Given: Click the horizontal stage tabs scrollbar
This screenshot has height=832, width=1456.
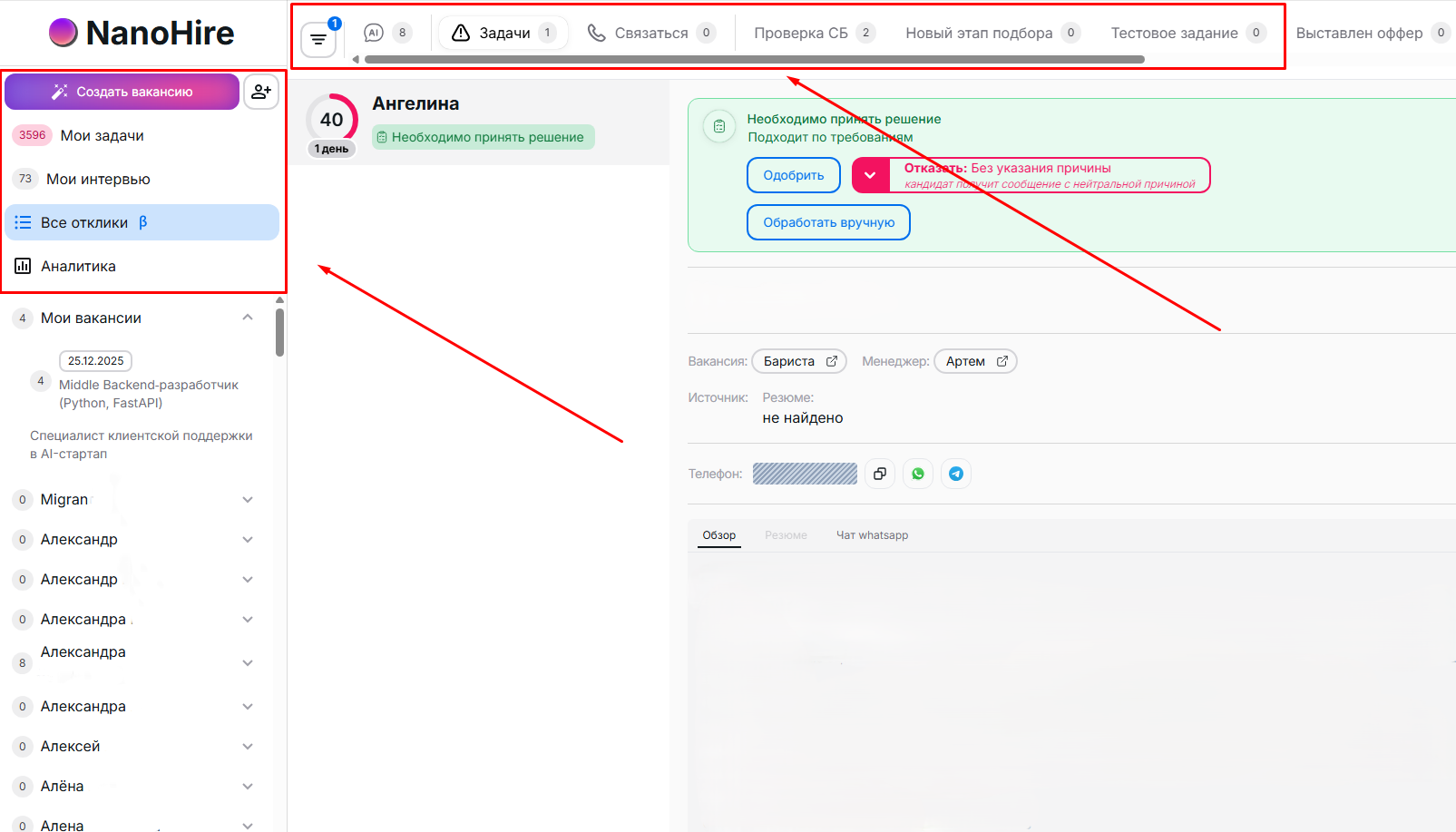Looking at the screenshot, I should pyautogui.click(x=755, y=60).
